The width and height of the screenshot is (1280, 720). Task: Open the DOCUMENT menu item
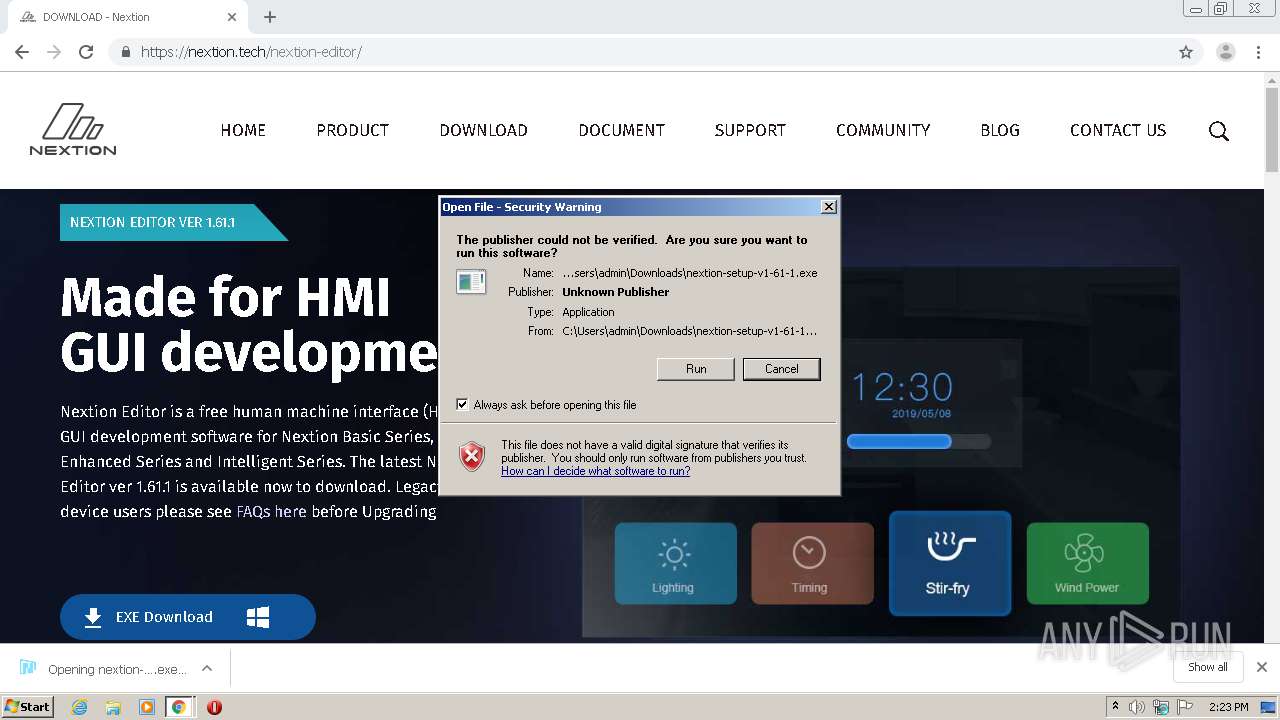[x=621, y=130]
